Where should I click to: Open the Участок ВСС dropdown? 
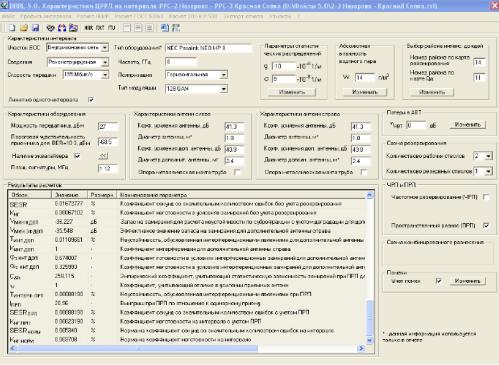tap(105, 48)
